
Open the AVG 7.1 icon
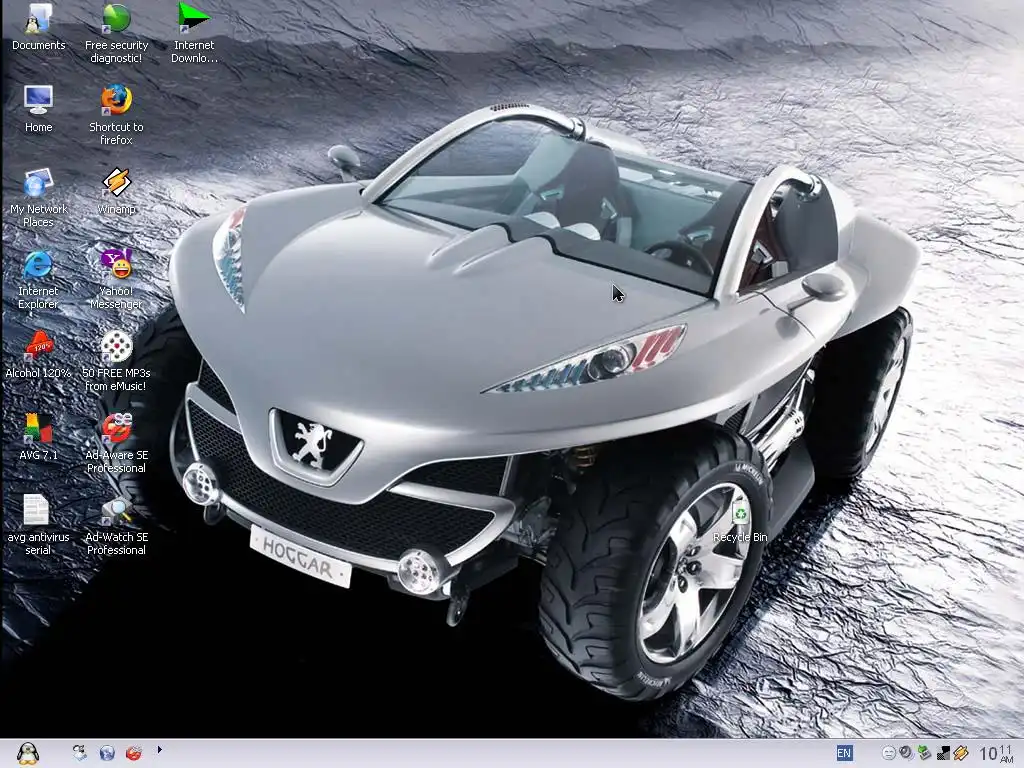[x=38, y=437]
